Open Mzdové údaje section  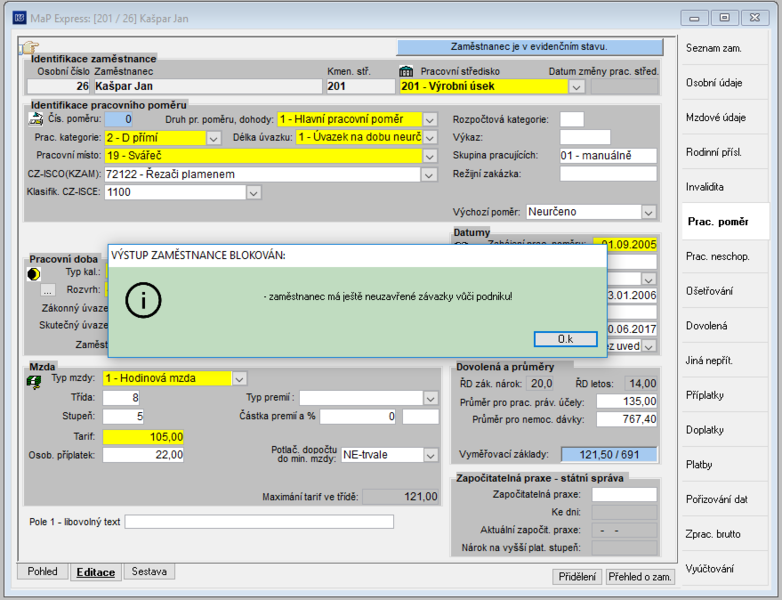coord(724,118)
